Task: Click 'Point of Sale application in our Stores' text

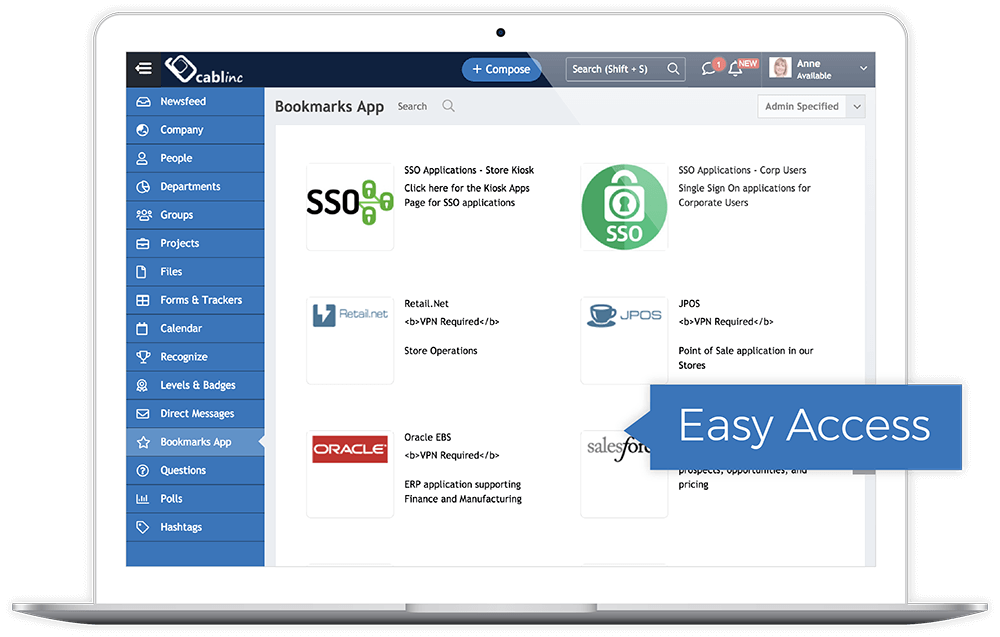Action: 746,358
